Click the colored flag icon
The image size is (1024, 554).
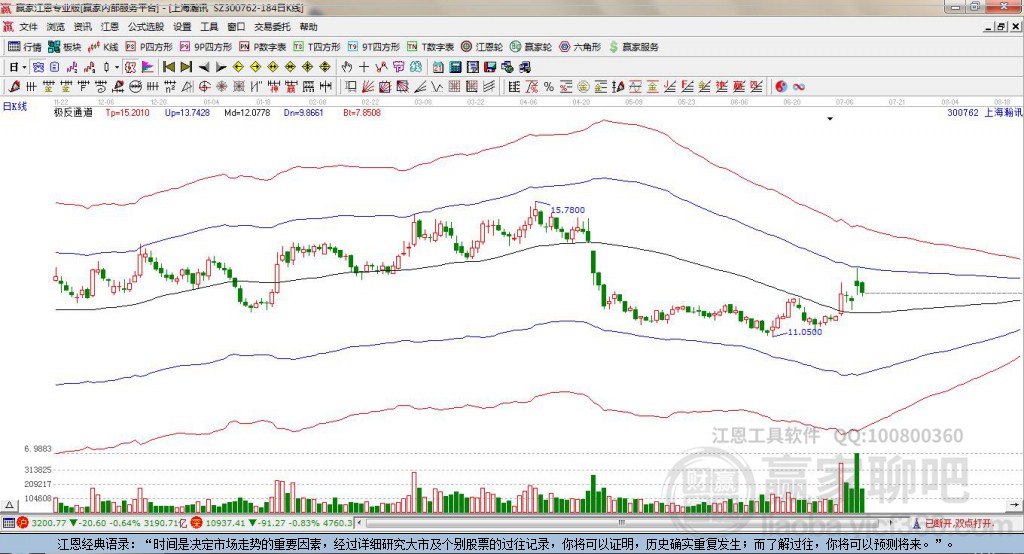click(x=148, y=67)
